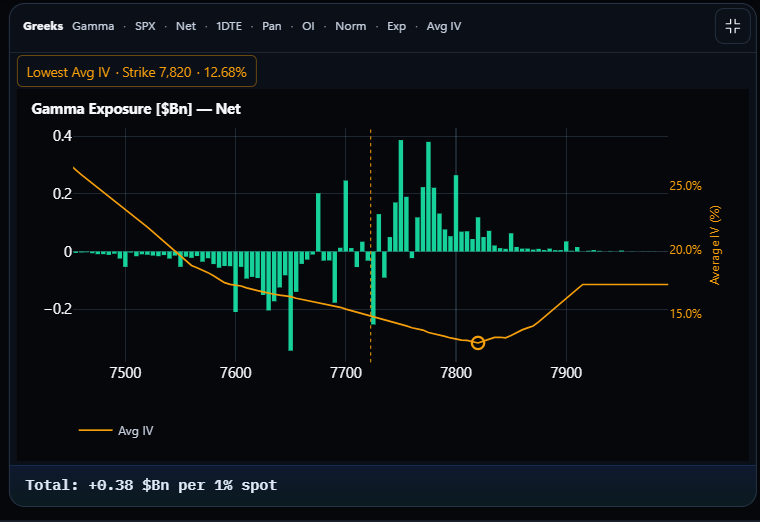Click the Total +0.38 $Bn summary text

click(x=151, y=485)
